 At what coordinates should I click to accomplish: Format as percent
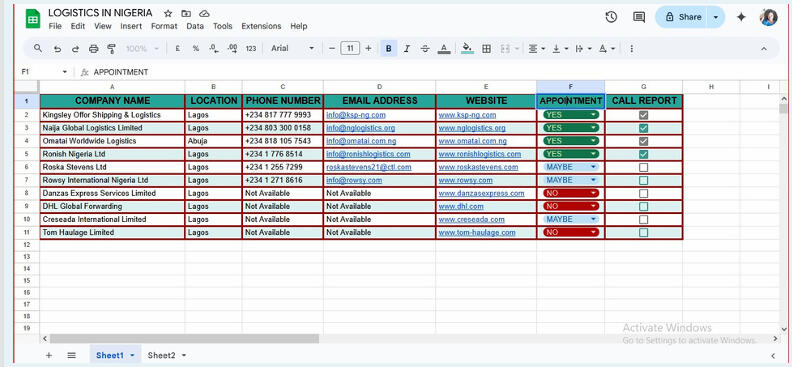pyautogui.click(x=195, y=48)
